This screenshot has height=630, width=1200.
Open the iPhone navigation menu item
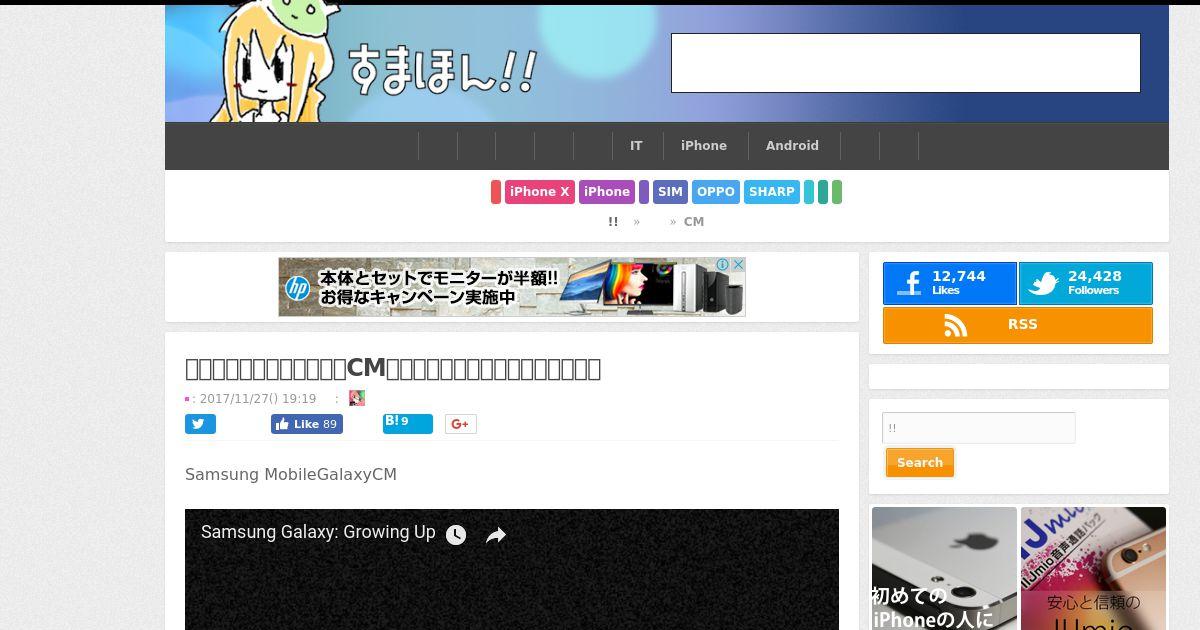704,146
